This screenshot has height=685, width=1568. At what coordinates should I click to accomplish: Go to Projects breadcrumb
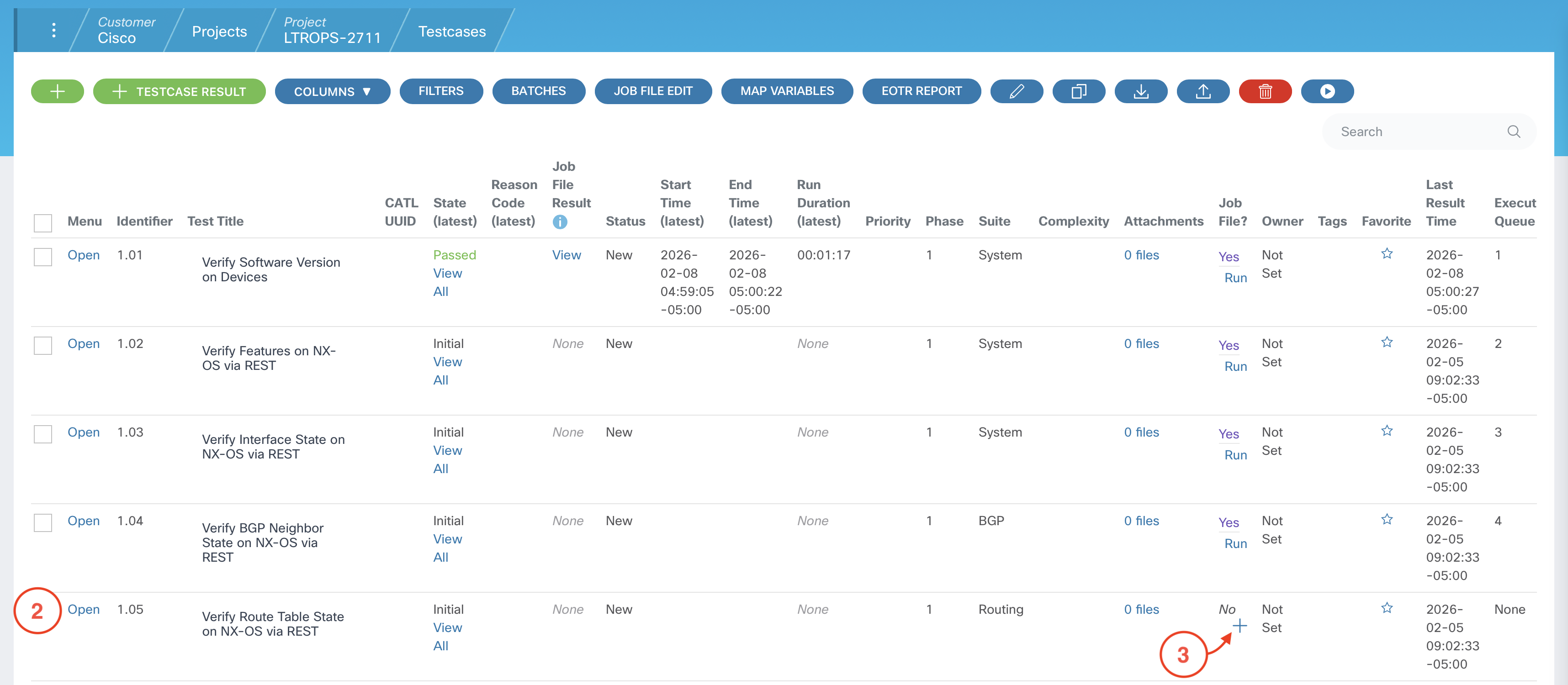[219, 32]
